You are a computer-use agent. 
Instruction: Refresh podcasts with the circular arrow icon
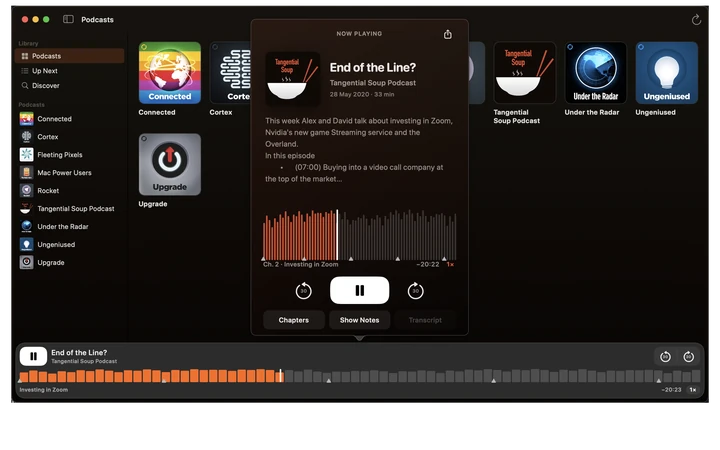click(696, 20)
